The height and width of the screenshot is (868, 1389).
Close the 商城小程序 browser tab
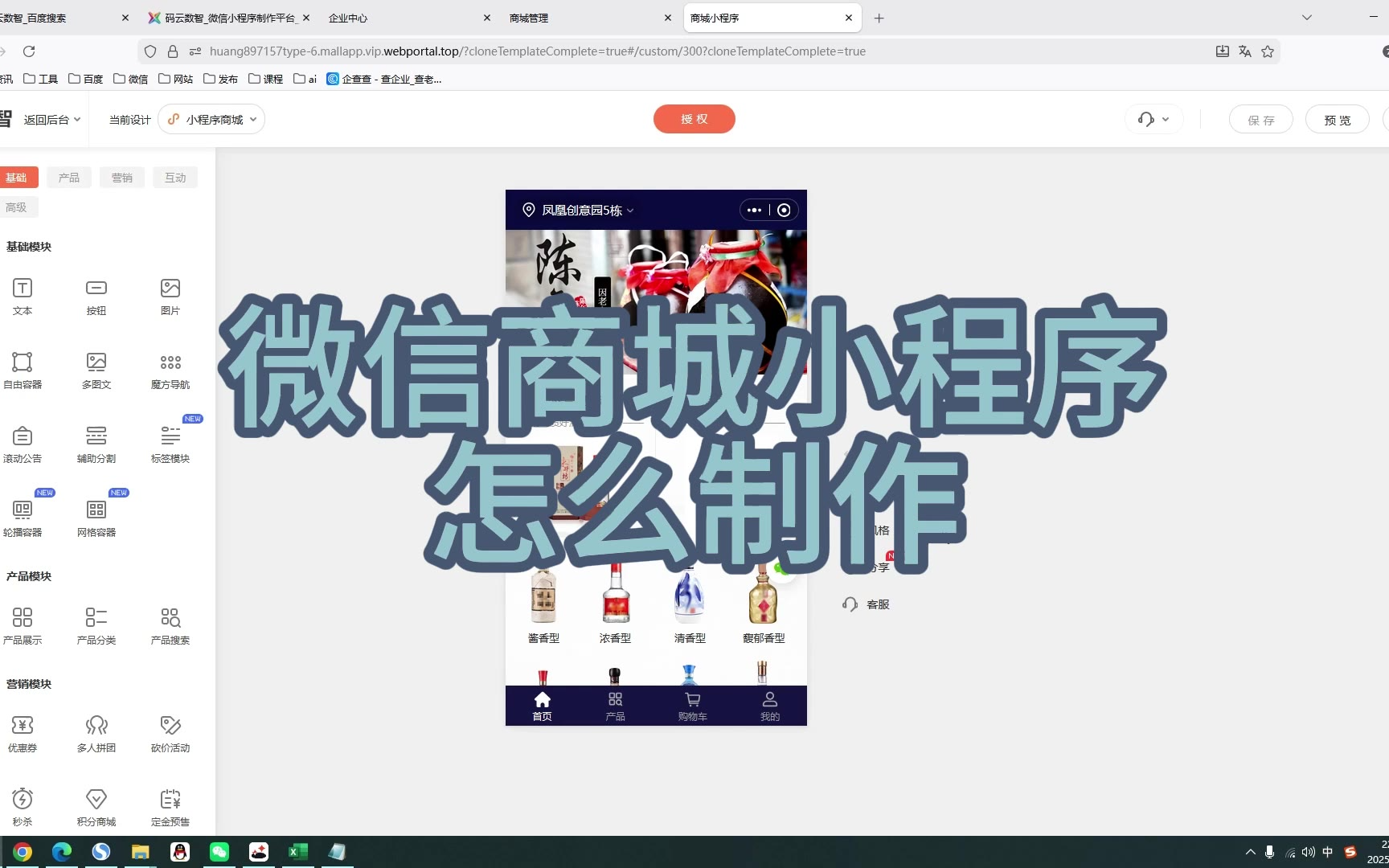coord(849,18)
